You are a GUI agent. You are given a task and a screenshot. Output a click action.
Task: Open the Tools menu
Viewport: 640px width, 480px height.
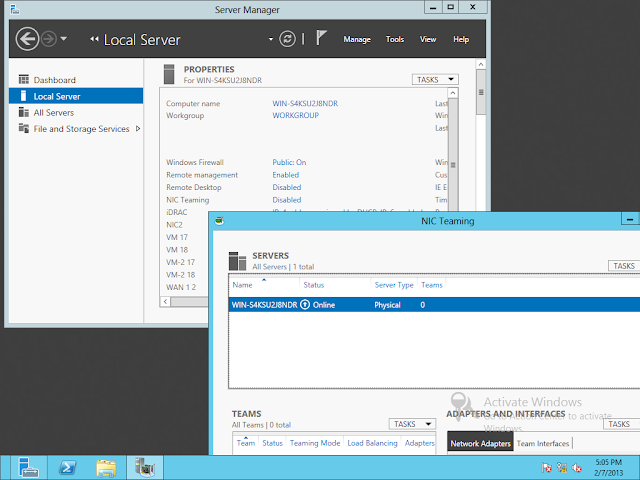395,39
